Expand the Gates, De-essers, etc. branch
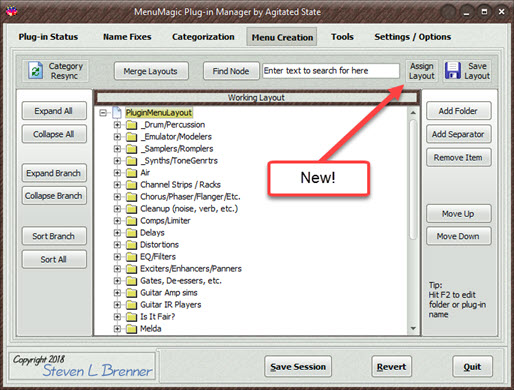The image size is (514, 390). pos(117,281)
